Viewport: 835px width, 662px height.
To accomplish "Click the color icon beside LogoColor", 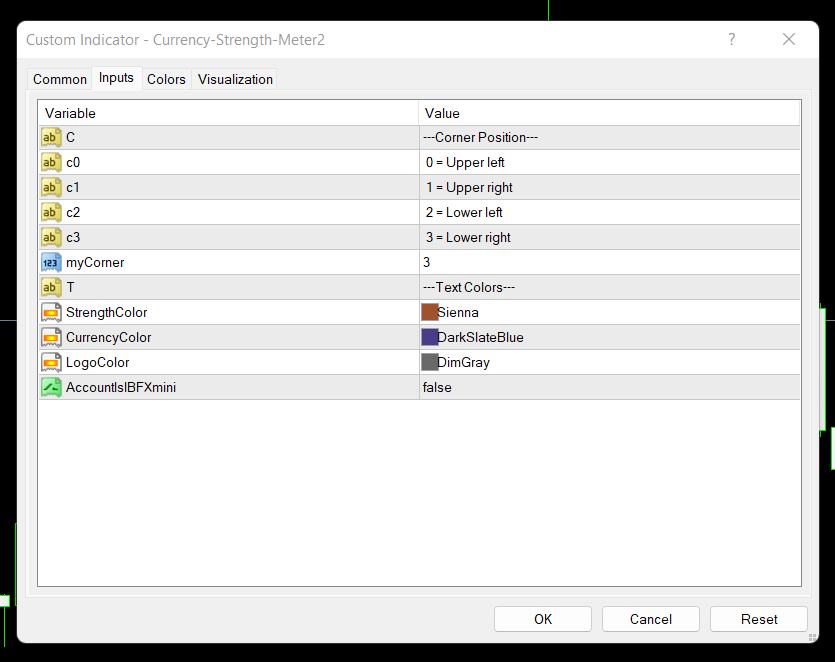I will 51,362.
